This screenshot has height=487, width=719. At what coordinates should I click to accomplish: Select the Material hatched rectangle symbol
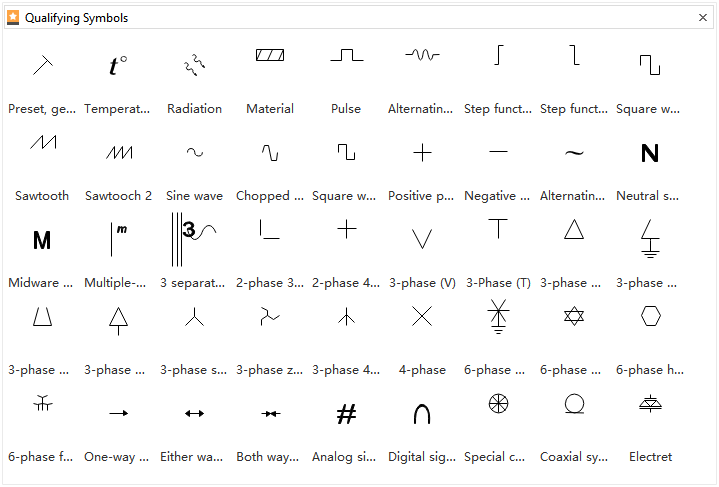coord(270,55)
